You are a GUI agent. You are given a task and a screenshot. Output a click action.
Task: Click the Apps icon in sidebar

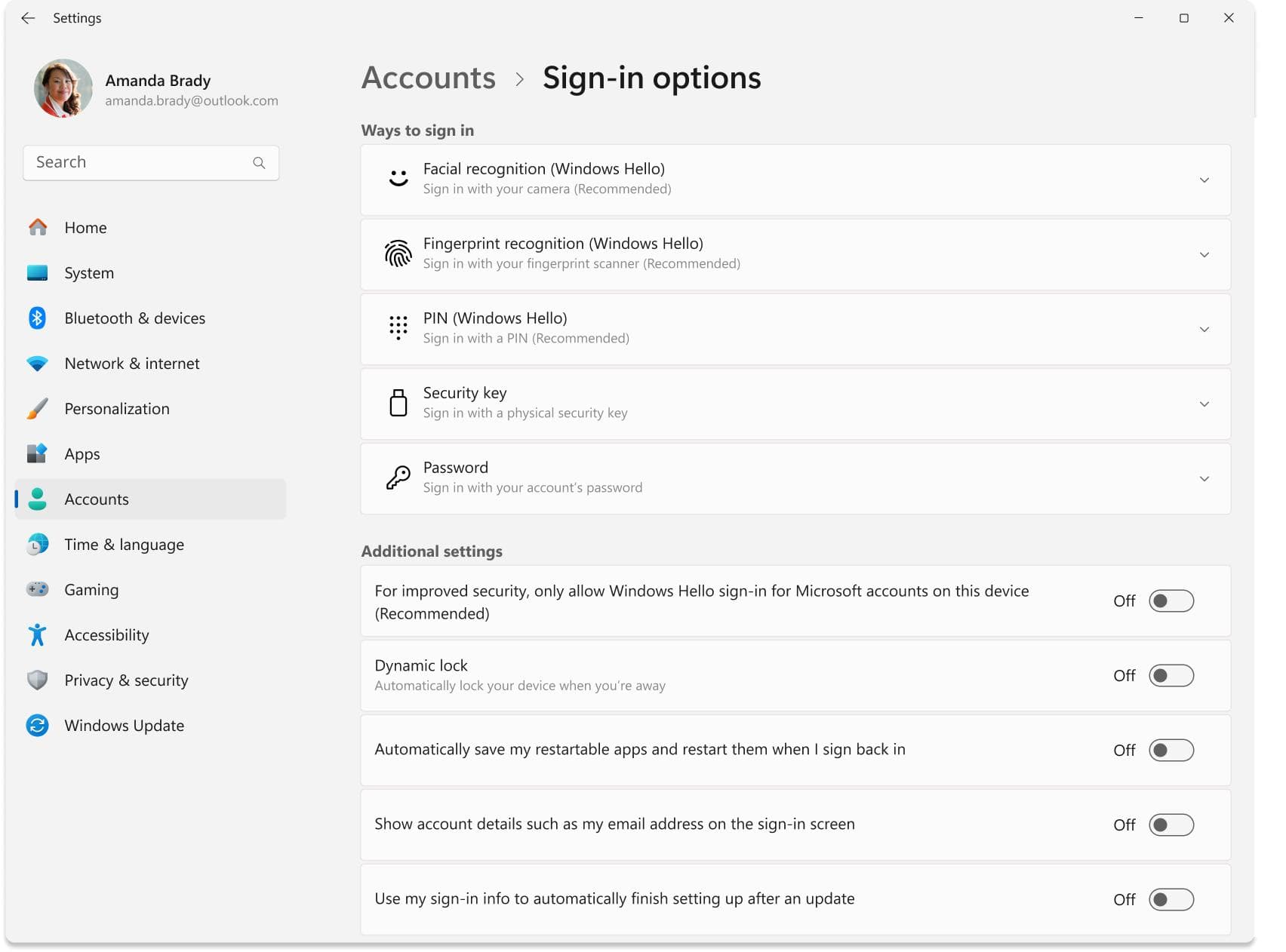(x=38, y=453)
